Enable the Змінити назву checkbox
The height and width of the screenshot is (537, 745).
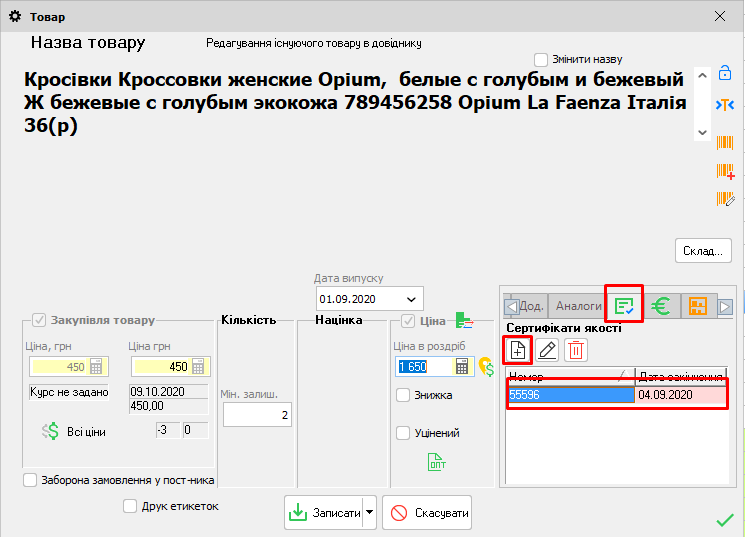tap(541, 59)
